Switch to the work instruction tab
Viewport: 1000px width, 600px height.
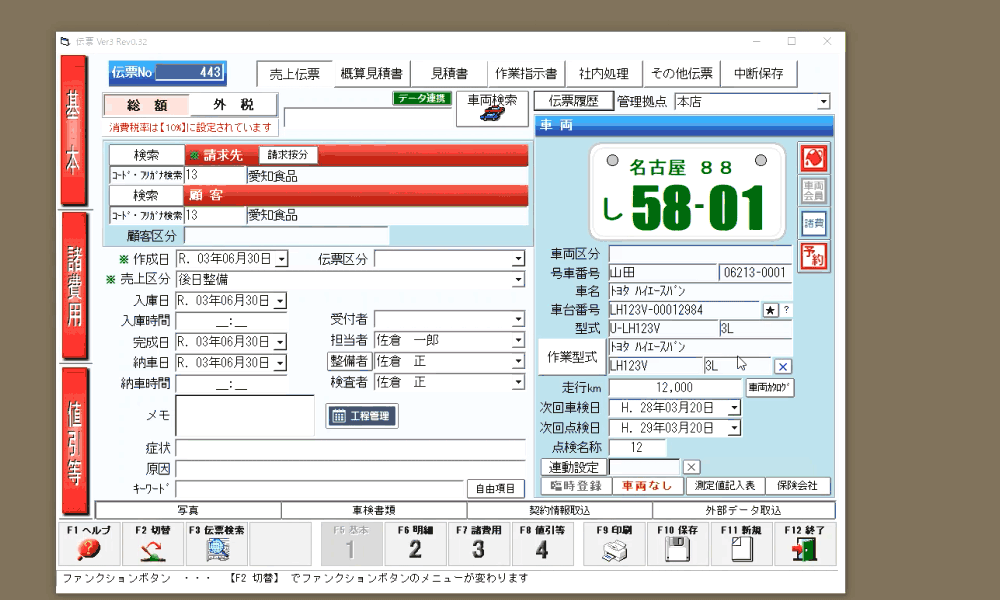[526, 73]
